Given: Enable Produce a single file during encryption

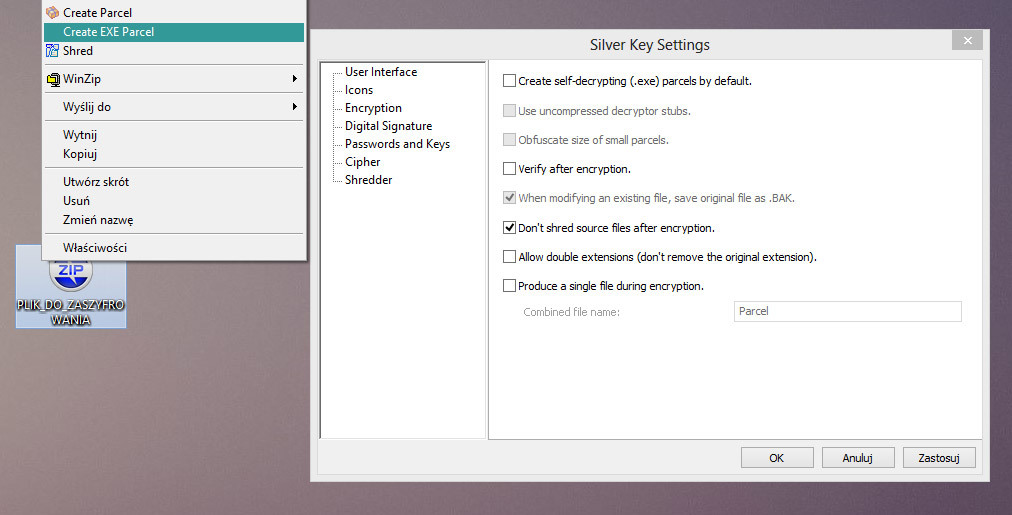Looking at the screenshot, I should coord(509,285).
